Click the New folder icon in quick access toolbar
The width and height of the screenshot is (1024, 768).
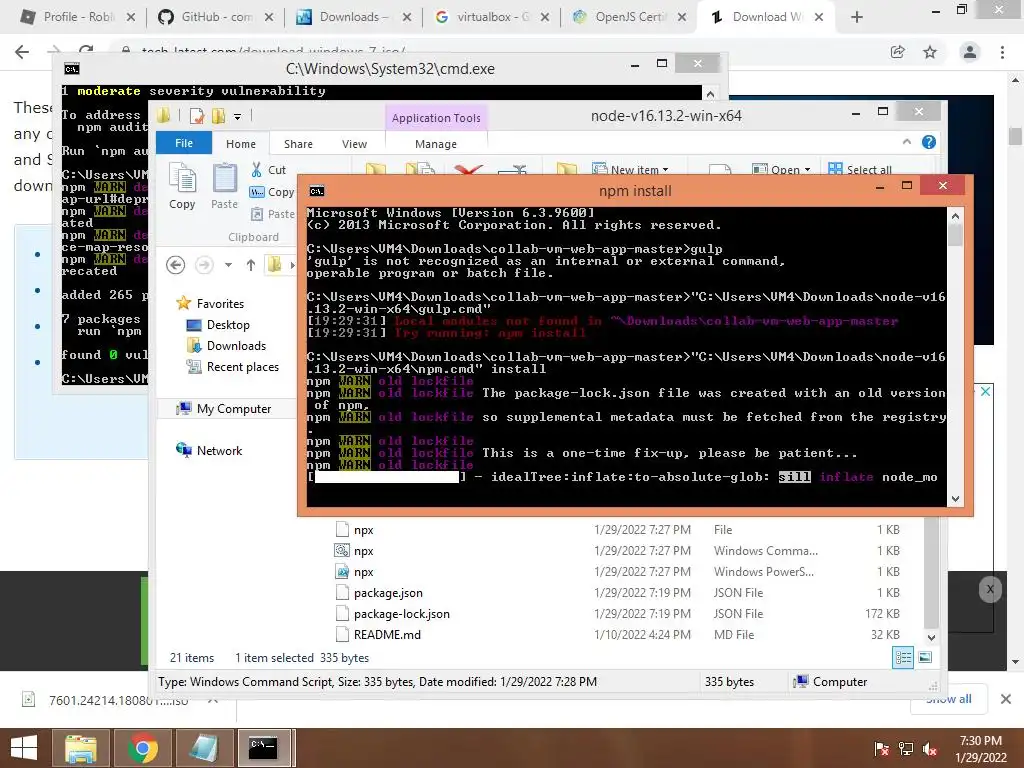218,116
